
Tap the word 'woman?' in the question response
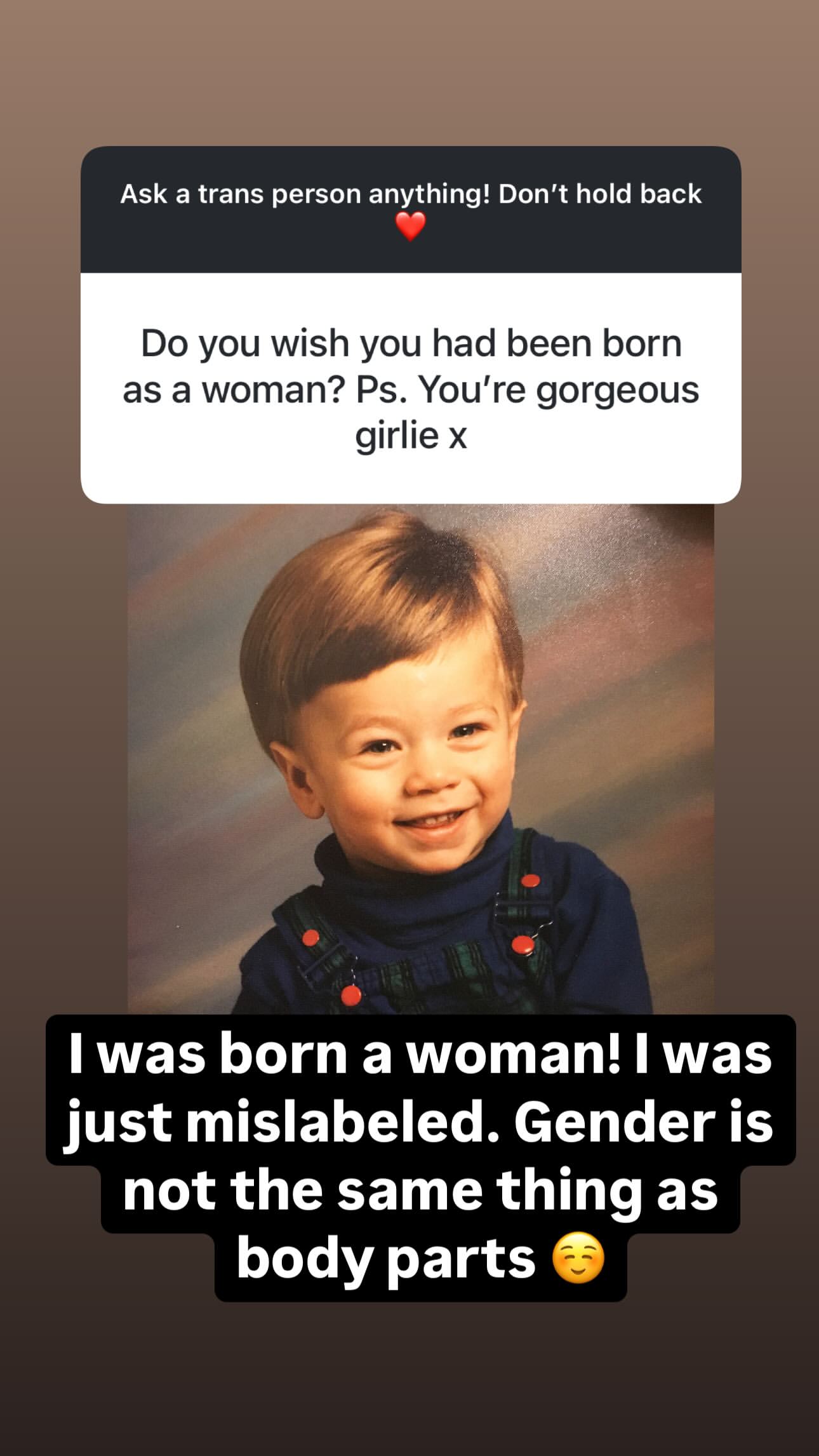272,391
